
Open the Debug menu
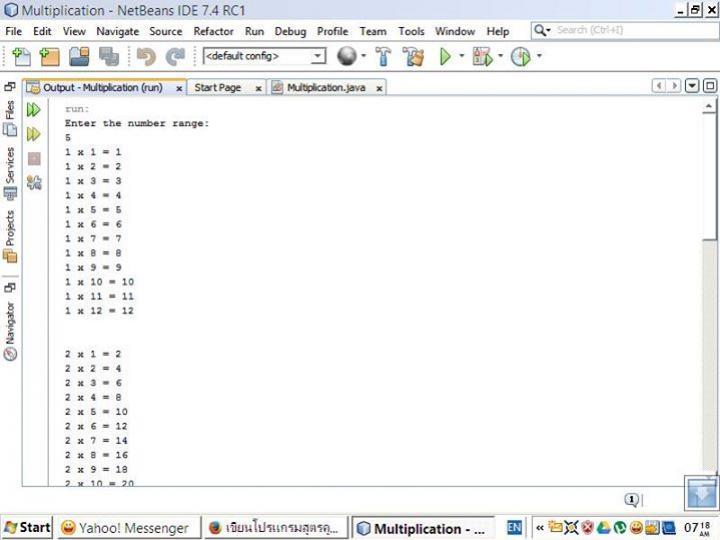tap(290, 31)
